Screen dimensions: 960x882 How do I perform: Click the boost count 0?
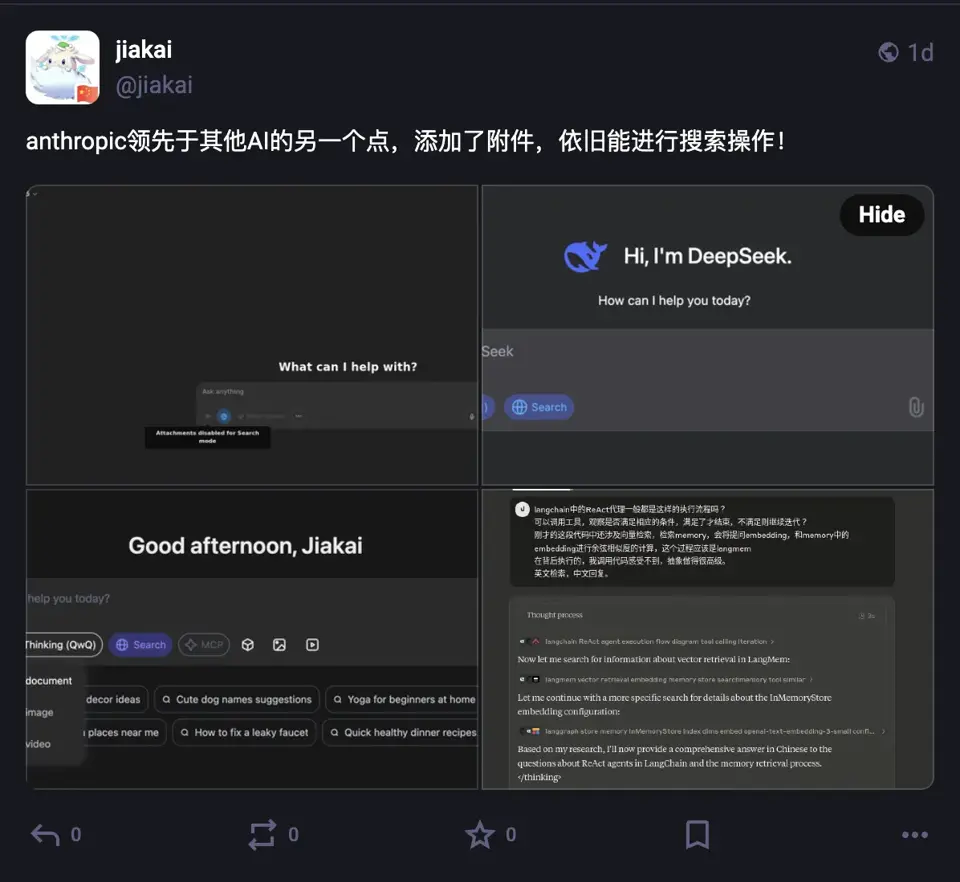[294, 835]
